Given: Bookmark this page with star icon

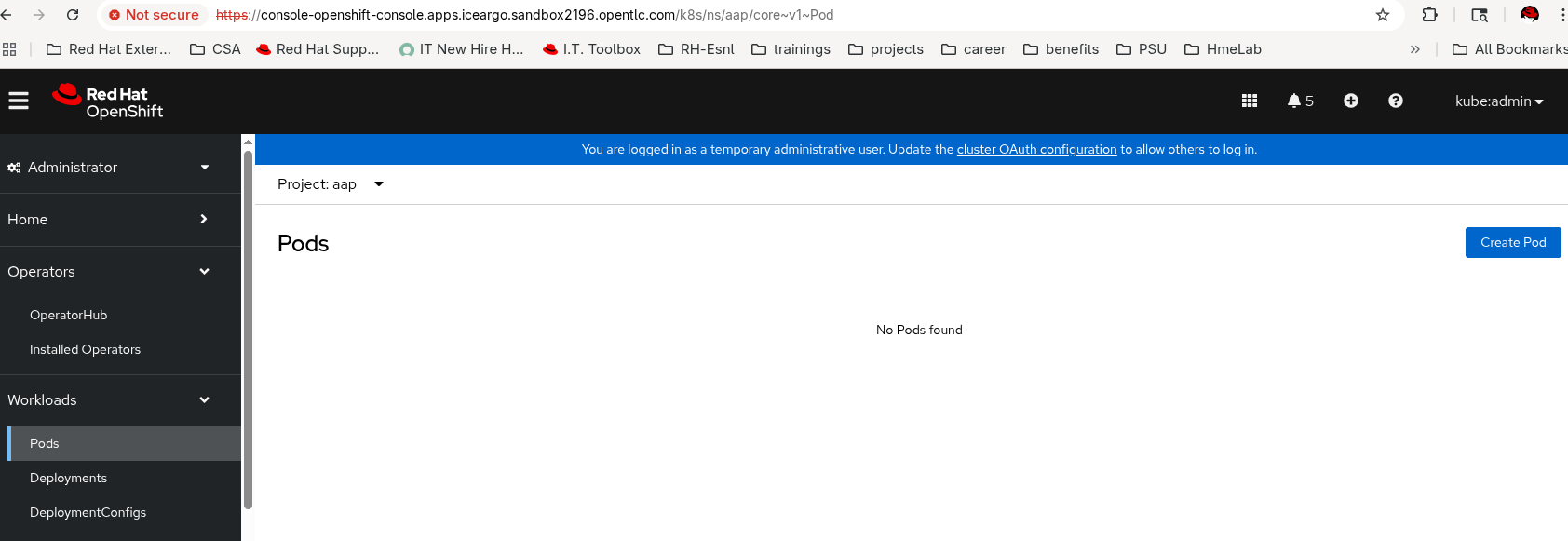Looking at the screenshot, I should click(1383, 15).
